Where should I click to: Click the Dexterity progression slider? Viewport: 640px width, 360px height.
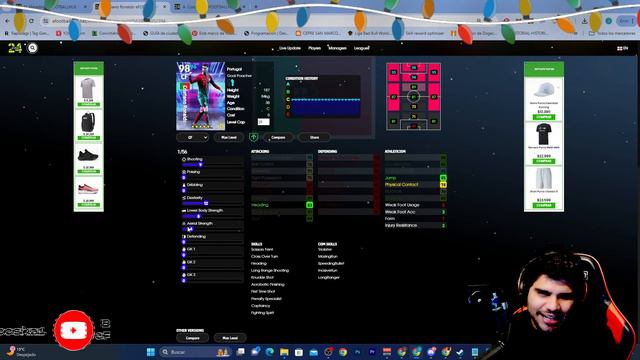tap(212, 203)
